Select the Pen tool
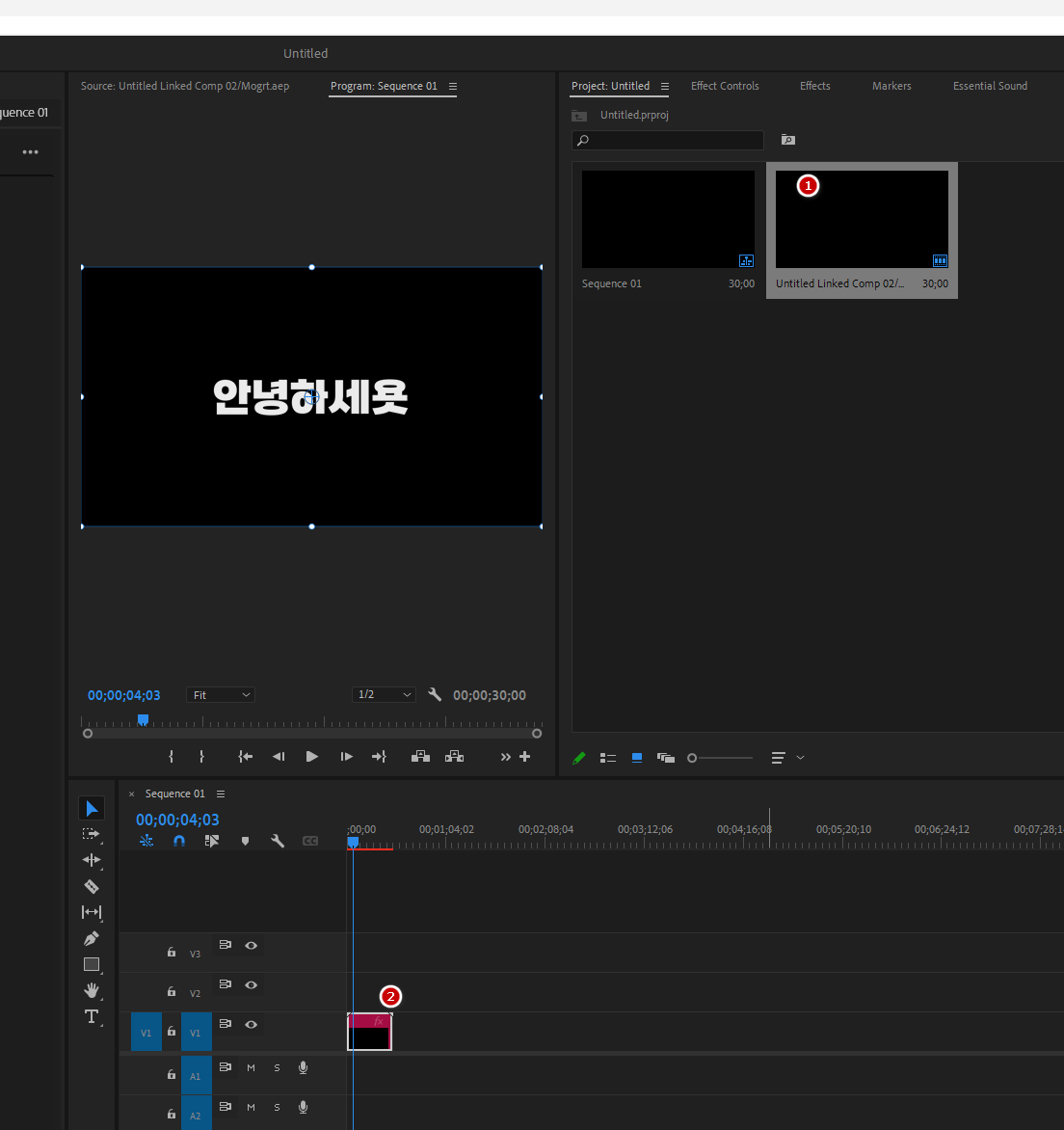Image resolution: width=1064 pixels, height=1130 pixels. [92, 938]
